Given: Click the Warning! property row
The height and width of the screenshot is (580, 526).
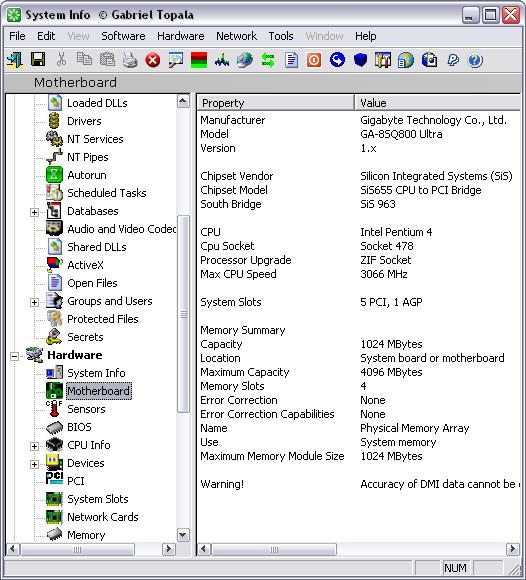Looking at the screenshot, I should coord(358,484).
